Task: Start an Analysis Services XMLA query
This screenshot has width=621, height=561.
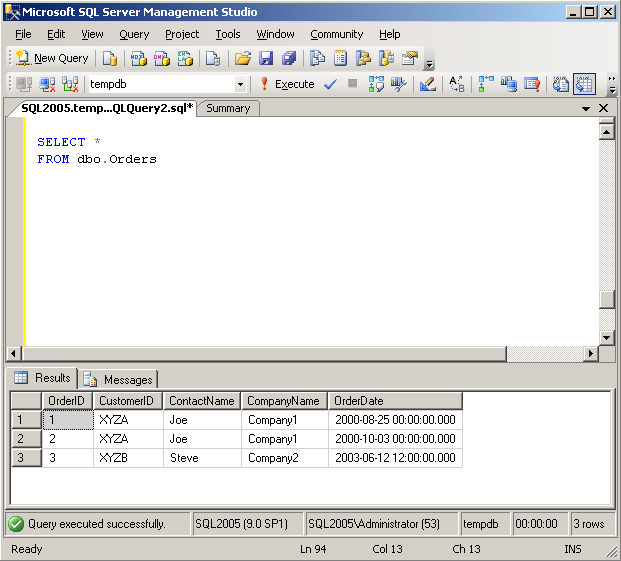Action: [x=185, y=58]
